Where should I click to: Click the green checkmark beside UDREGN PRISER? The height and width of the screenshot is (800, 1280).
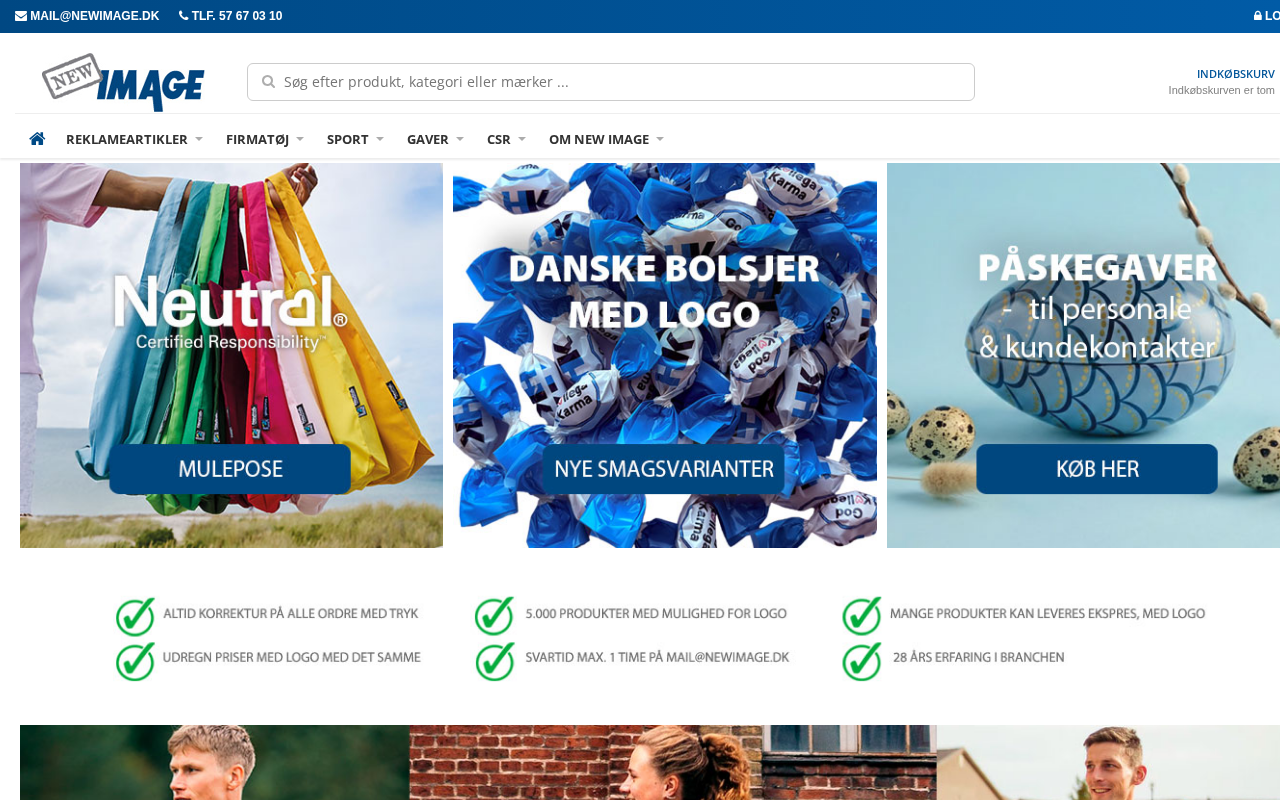(135, 661)
